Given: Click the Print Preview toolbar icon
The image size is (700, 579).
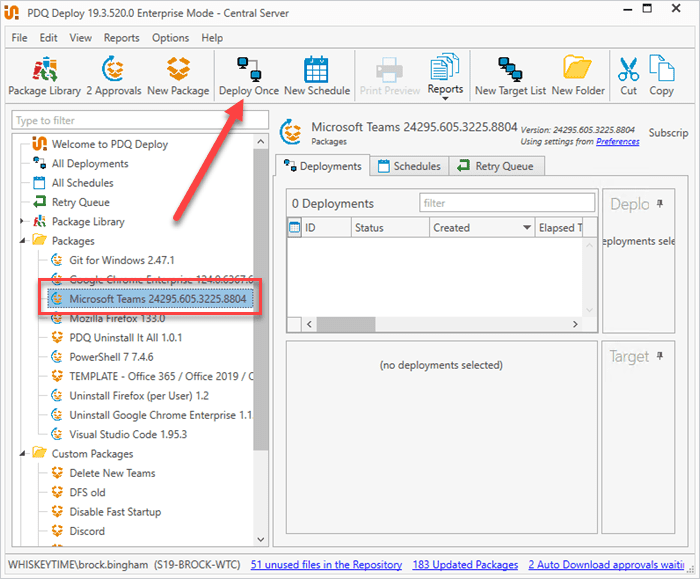Looking at the screenshot, I should pos(390,76).
